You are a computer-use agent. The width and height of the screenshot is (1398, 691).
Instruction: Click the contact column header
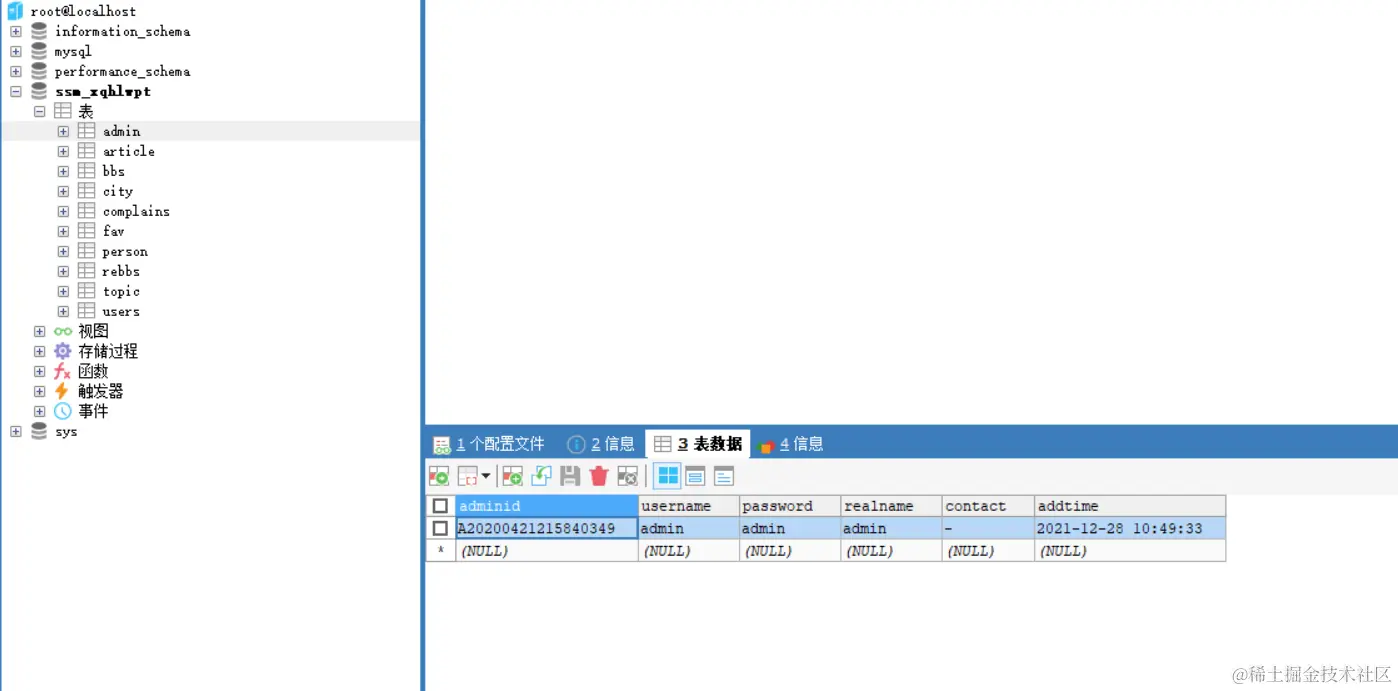click(x=988, y=506)
